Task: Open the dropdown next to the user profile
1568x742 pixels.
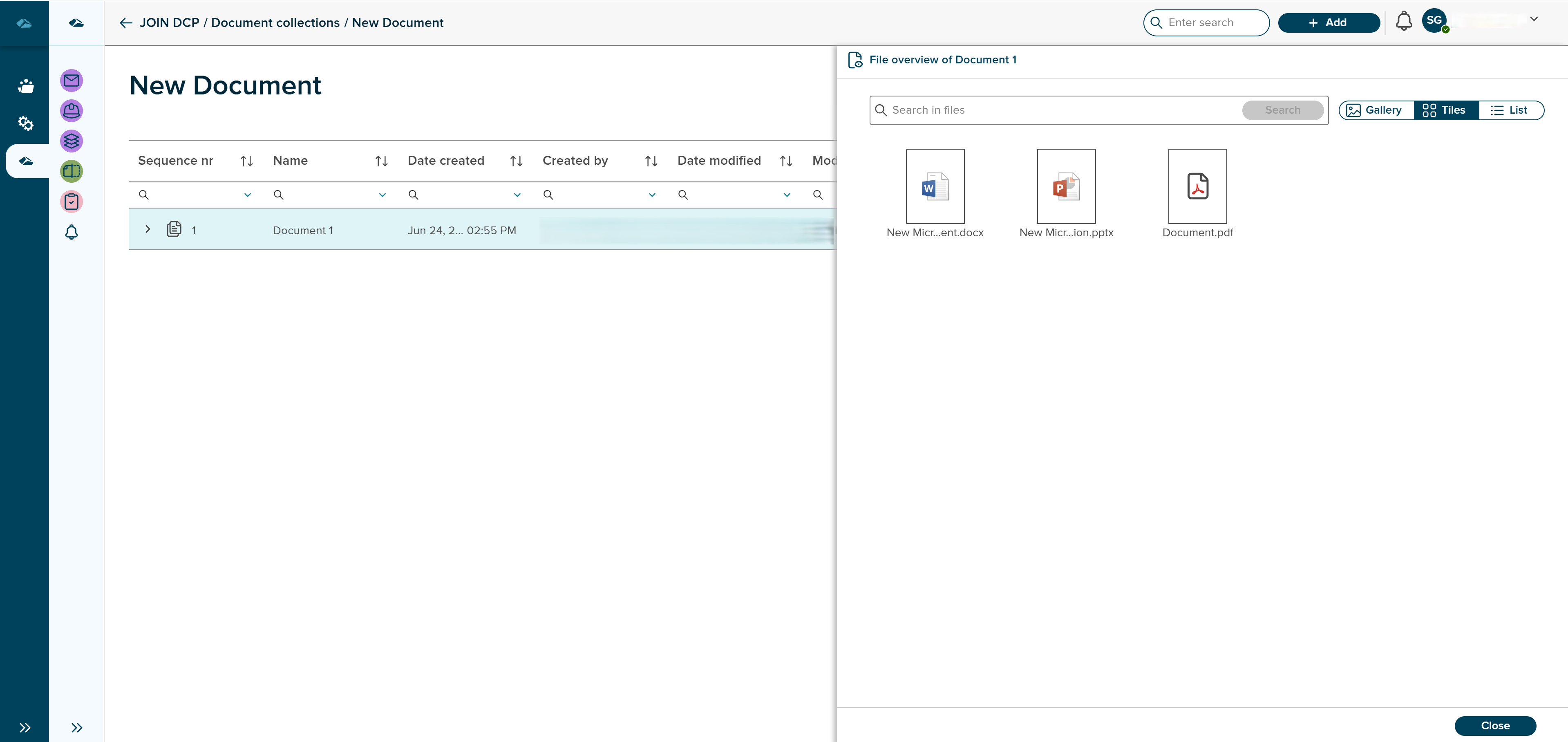Action: tap(1534, 19)
